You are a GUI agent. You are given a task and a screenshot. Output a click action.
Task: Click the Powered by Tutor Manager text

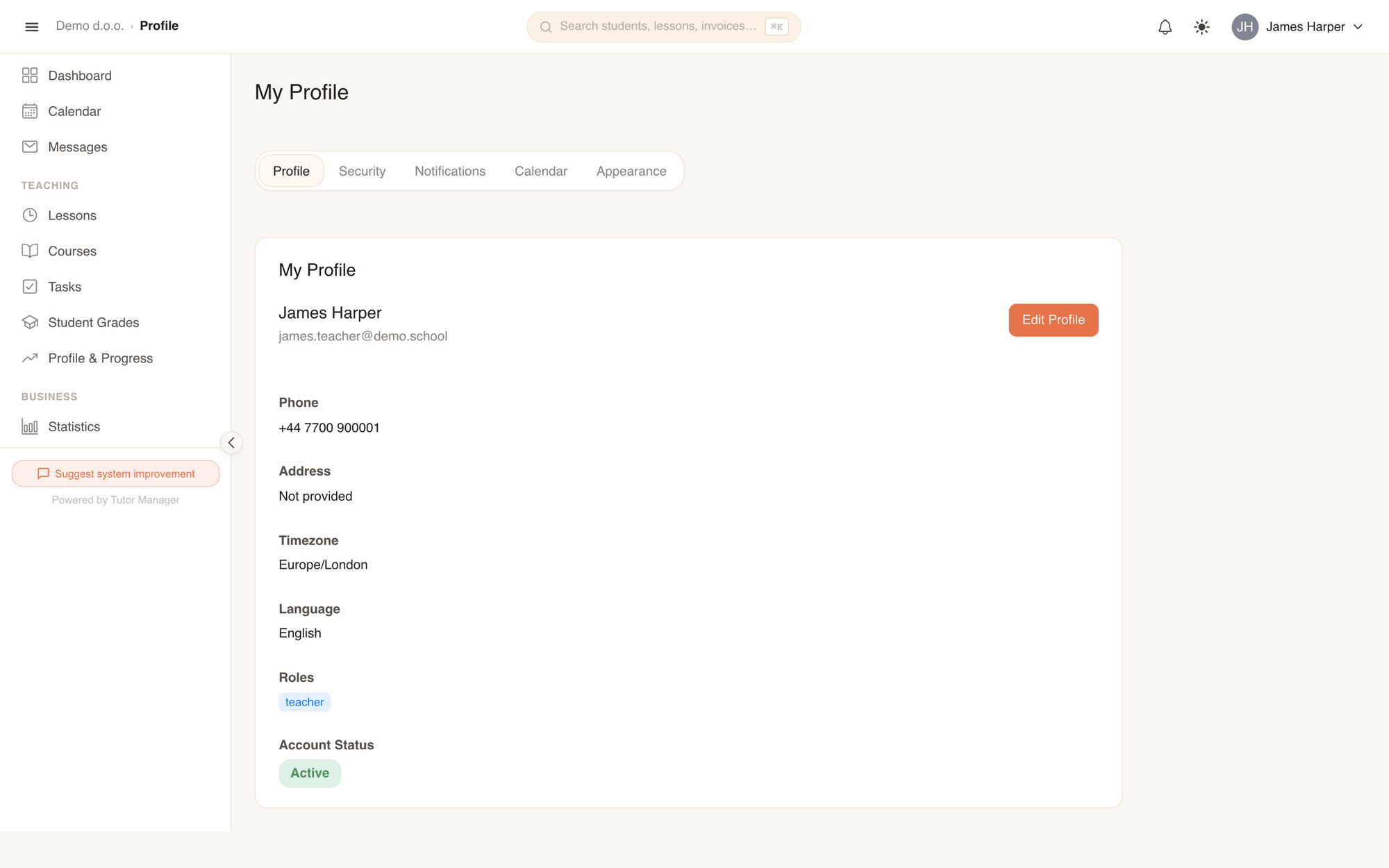(115, 500)
